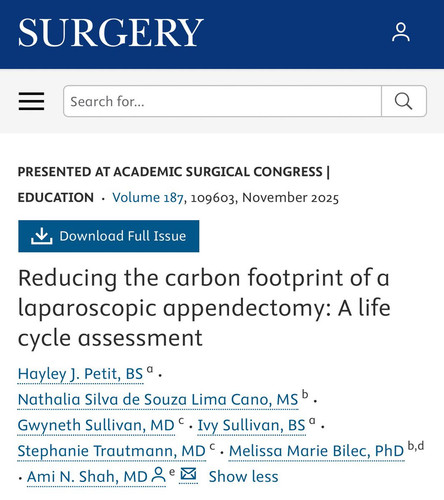444x500 pixels.
Task: Open the user account profile icon
Action: pyautogui.click(x=401, y=32)
